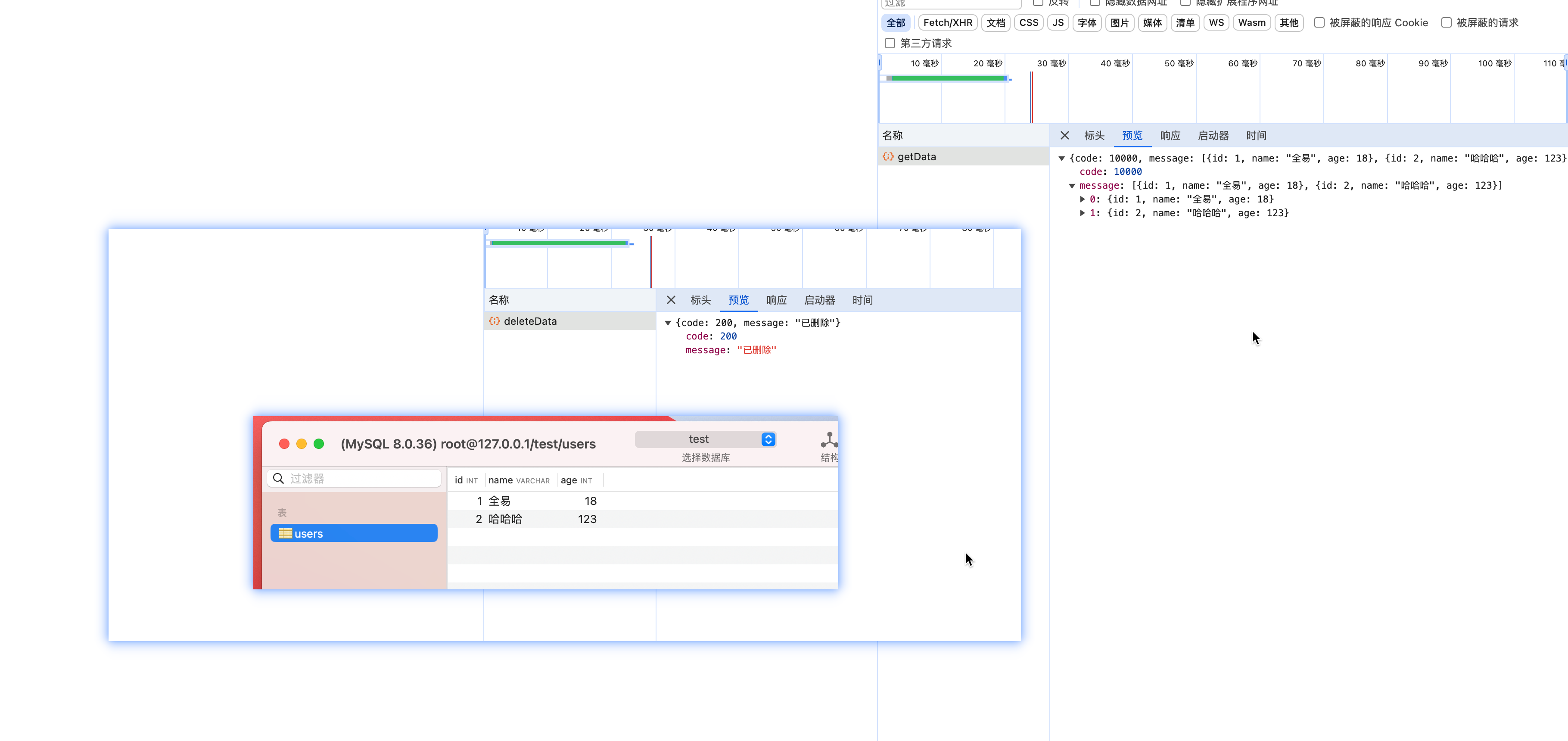Expand item 0 of the message array

pyautogui.click(x=1082, y=199)
